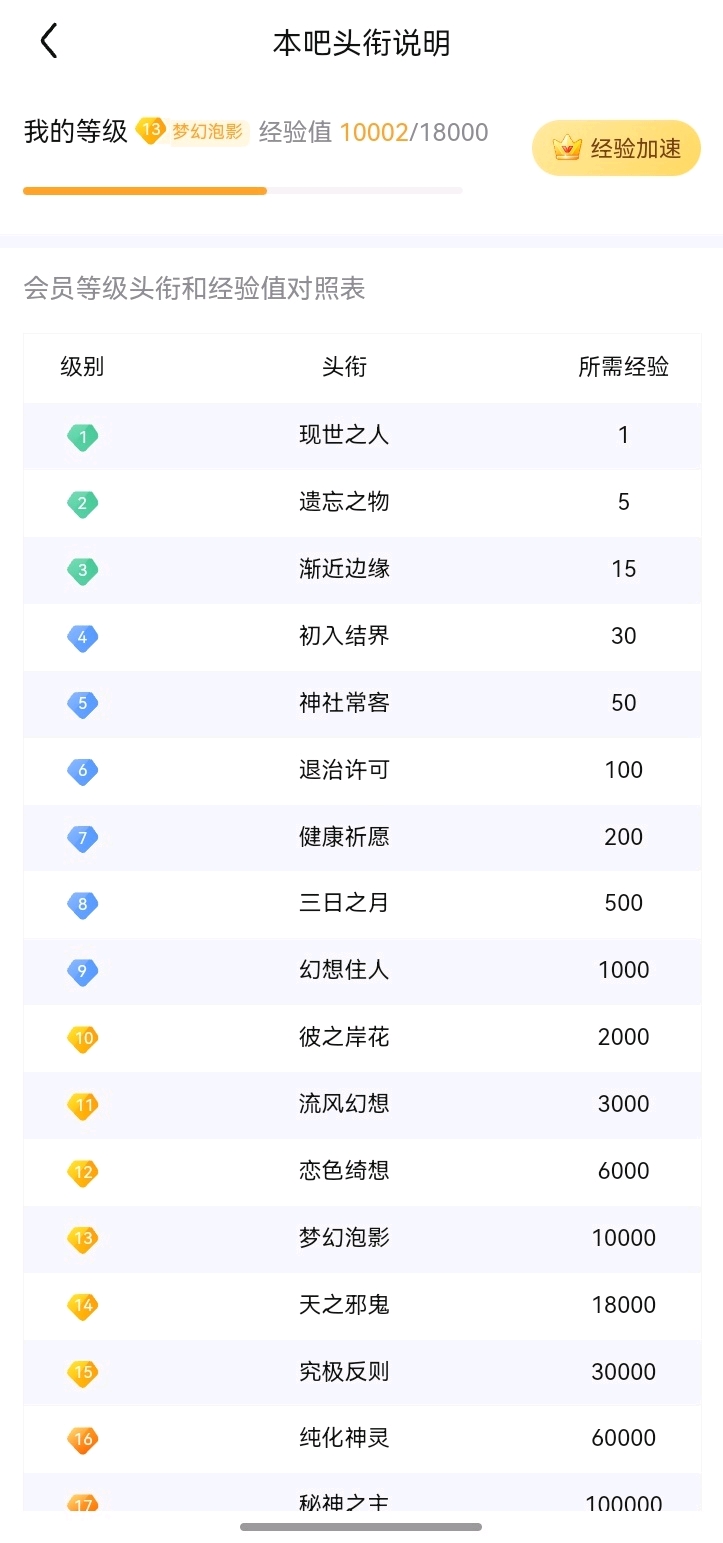Image resolution: width=723 pixels, height=1543 pixels.
Task: Tap the blue level 9 badge icon
Action: pyautogui.click(x=83, y=972)
